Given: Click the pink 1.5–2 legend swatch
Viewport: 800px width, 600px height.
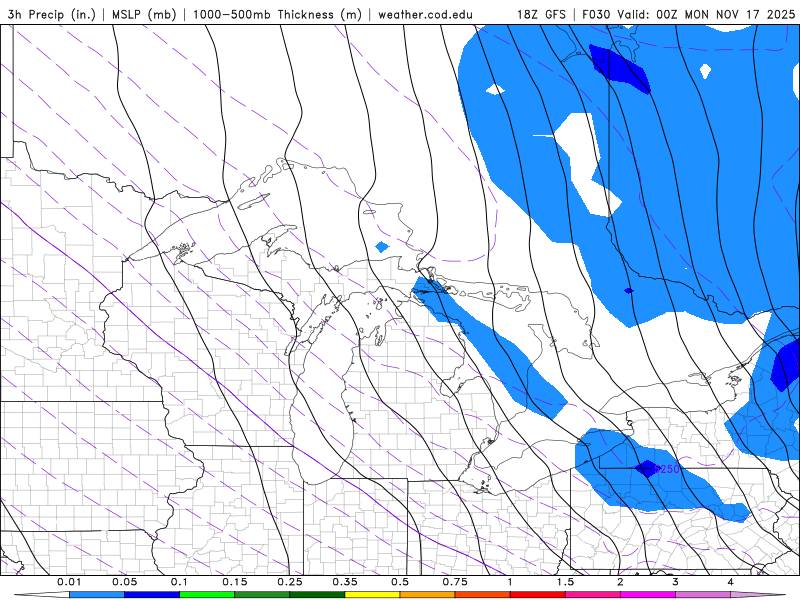Looking at the screenshot, I should (x=593, y=595).
